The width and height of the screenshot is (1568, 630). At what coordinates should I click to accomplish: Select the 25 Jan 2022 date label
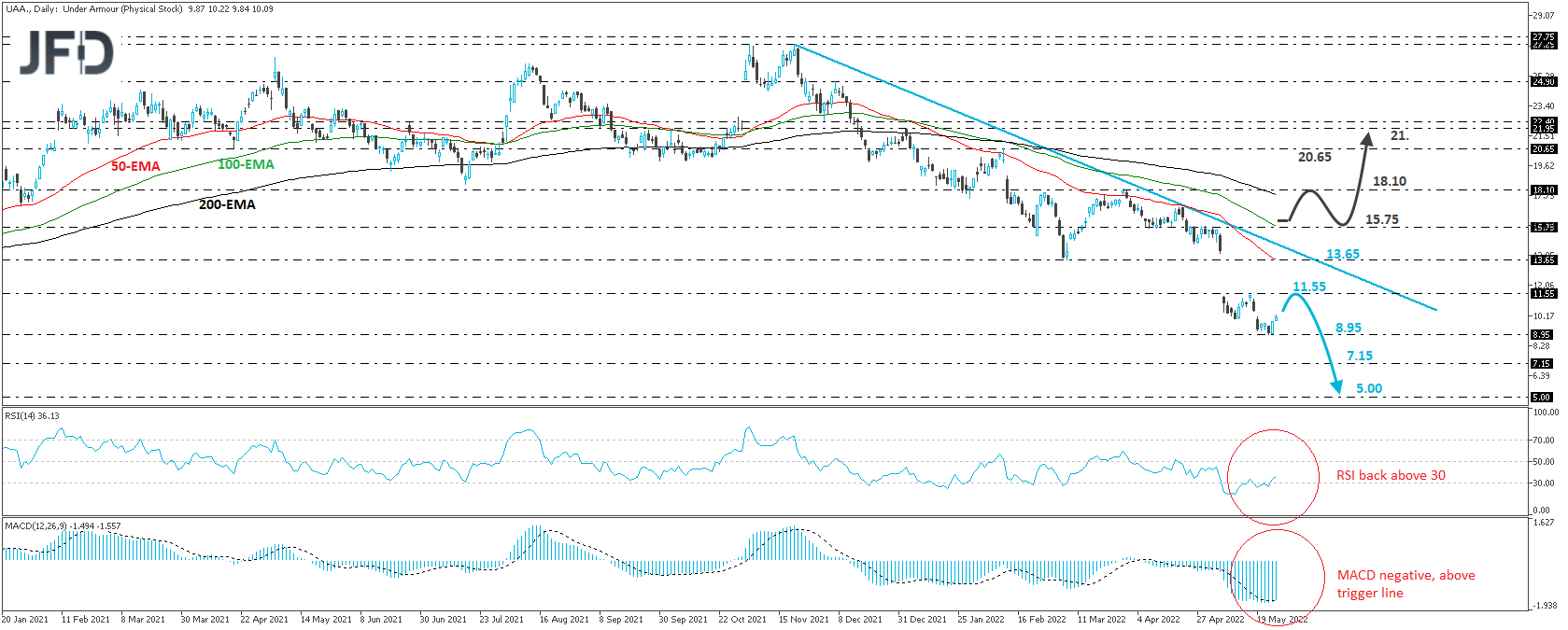[x=982, y=619]
